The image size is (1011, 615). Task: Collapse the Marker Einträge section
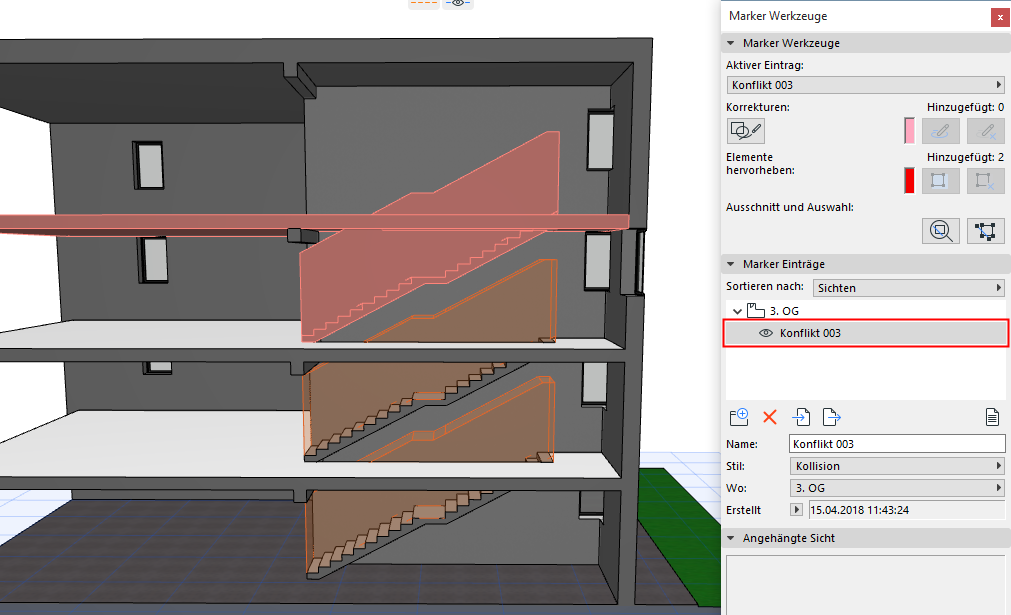[x=731, y=264]
